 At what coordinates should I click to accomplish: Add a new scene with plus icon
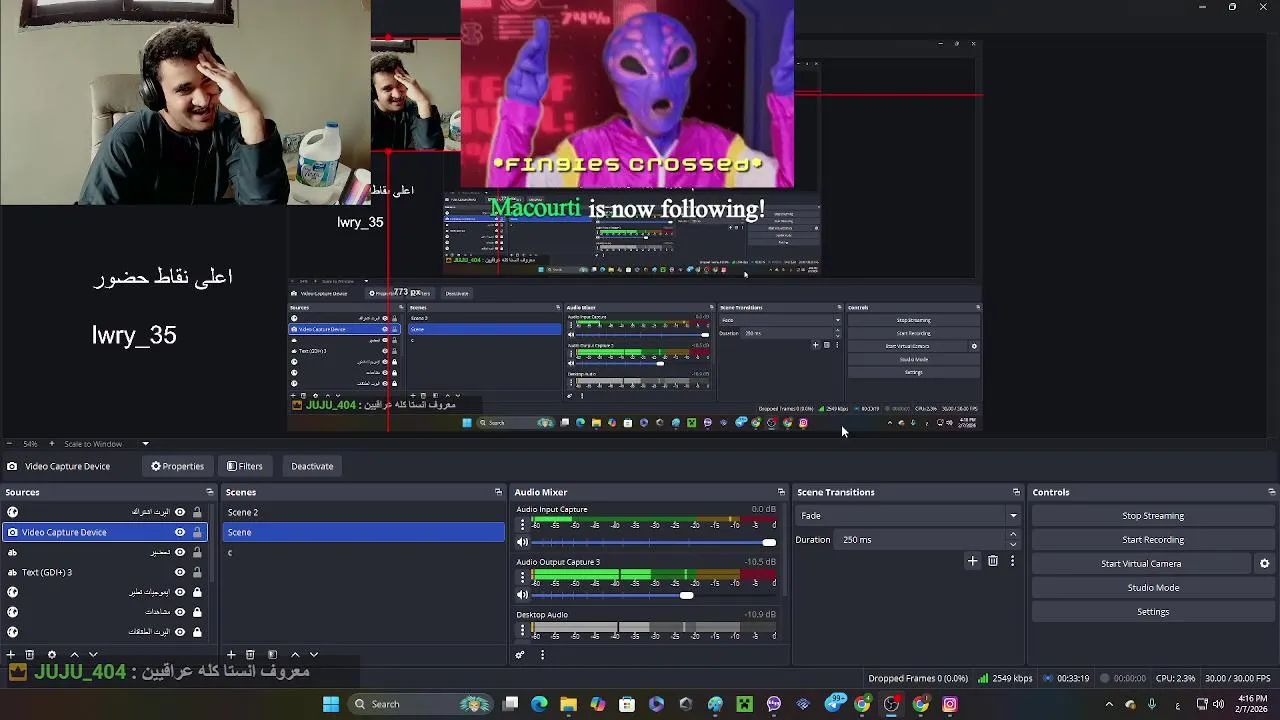[x=231, y=655]
